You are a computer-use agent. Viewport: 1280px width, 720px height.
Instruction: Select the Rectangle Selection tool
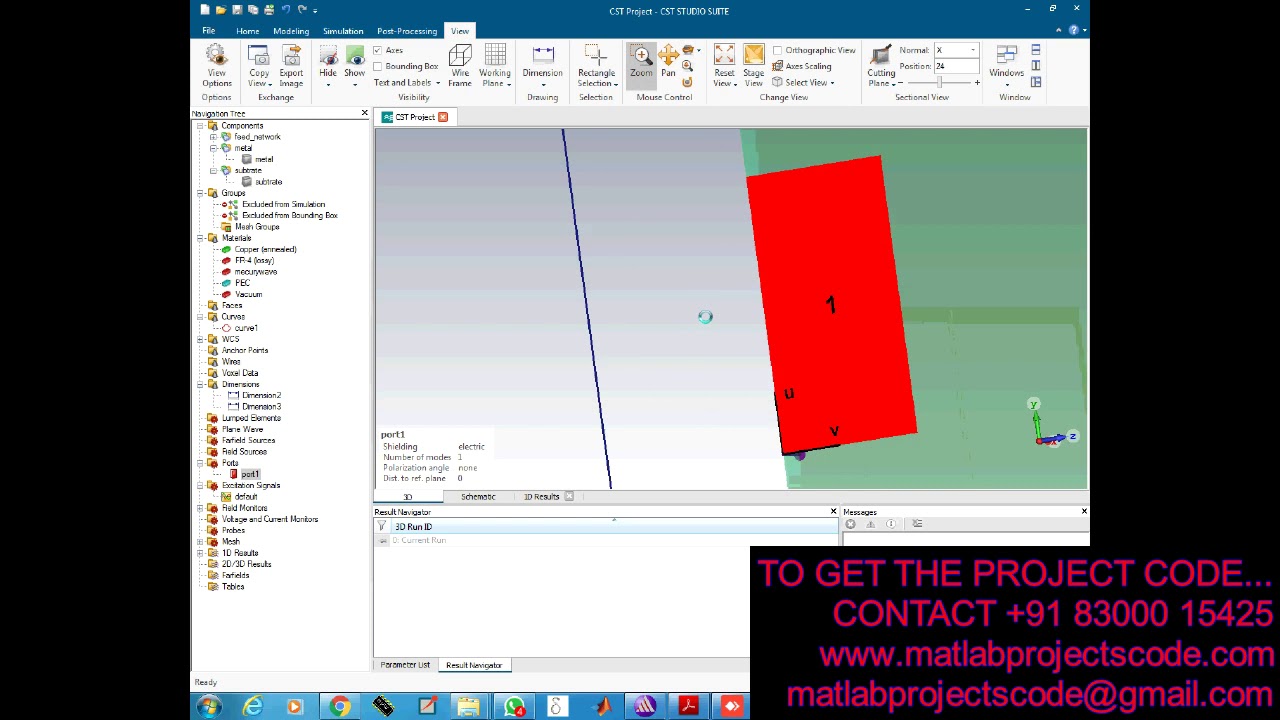pos(596,65)
